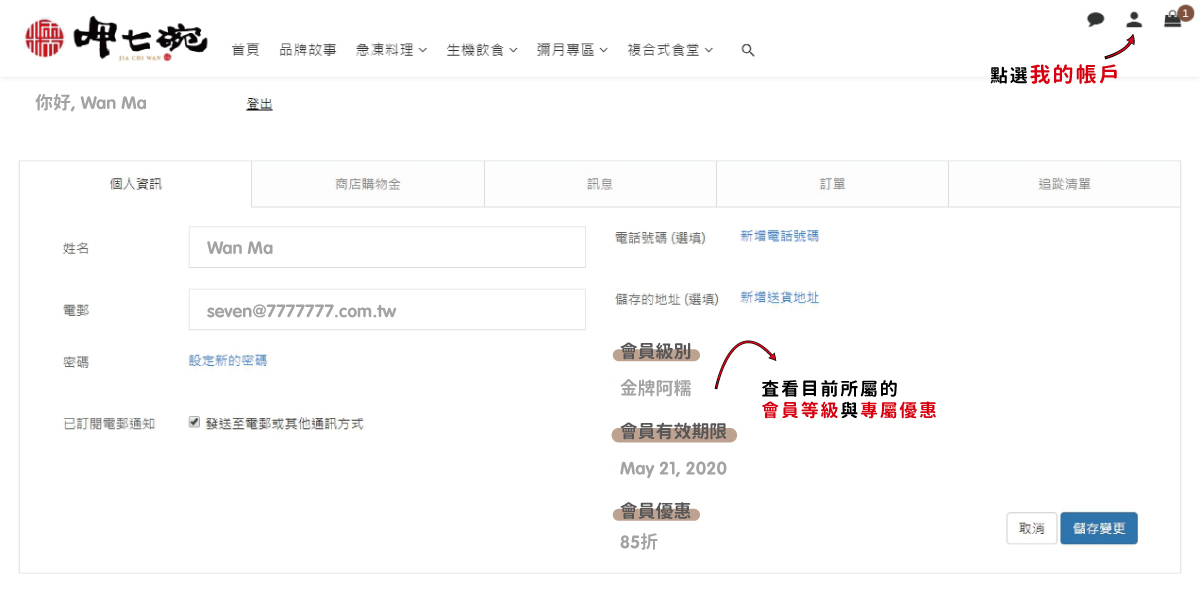Click the 登出 link
1200x590 pixels.
[x=259, y=102]
